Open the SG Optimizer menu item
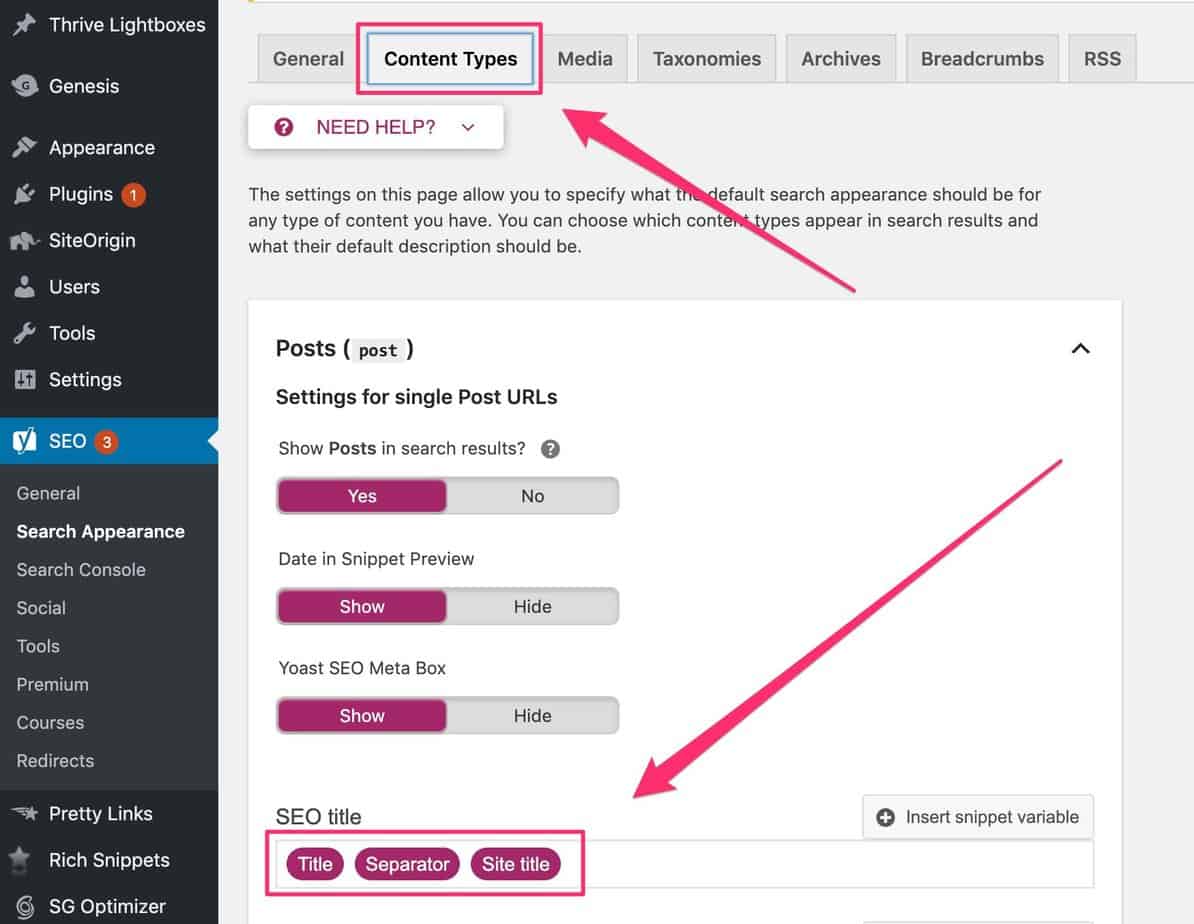This screenshot has width=1194, height=924. pyautogui.click(x=109, y=906)
